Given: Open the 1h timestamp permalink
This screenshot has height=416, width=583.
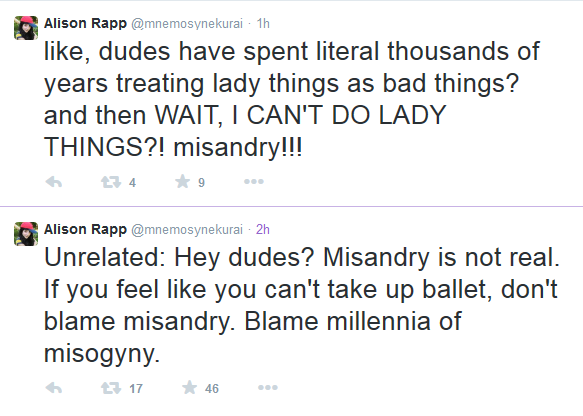Looking at the screenshot, I should coord(263,23).
